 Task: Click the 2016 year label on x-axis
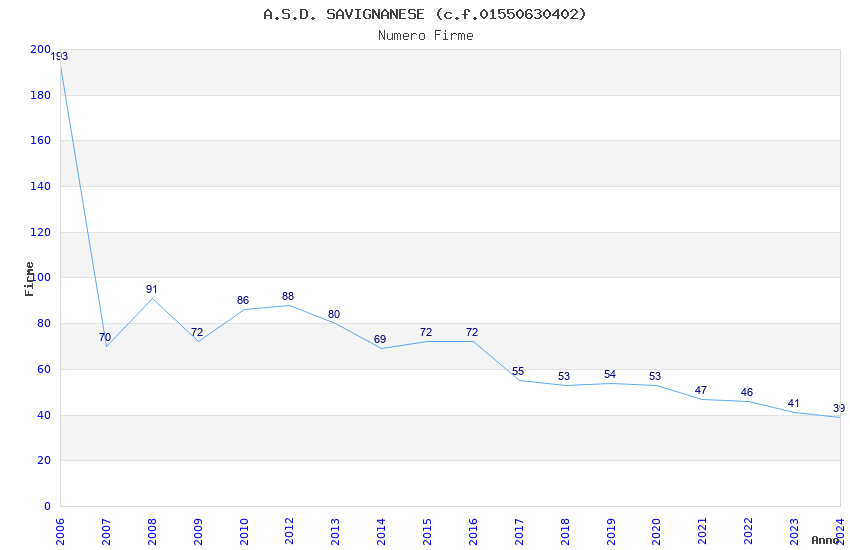(473, 532)
